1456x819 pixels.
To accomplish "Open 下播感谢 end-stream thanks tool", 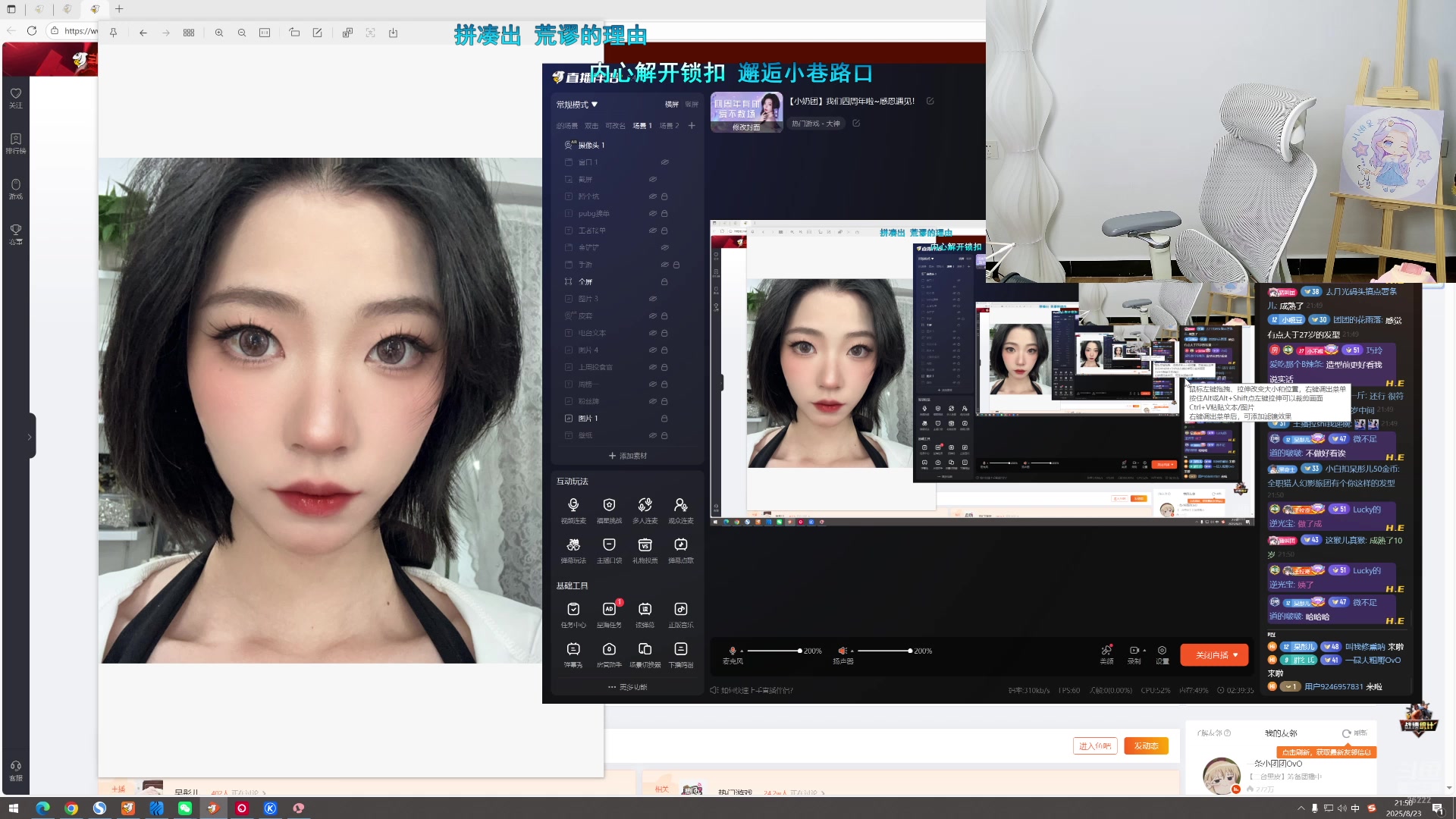I will (x=681, y=655).
